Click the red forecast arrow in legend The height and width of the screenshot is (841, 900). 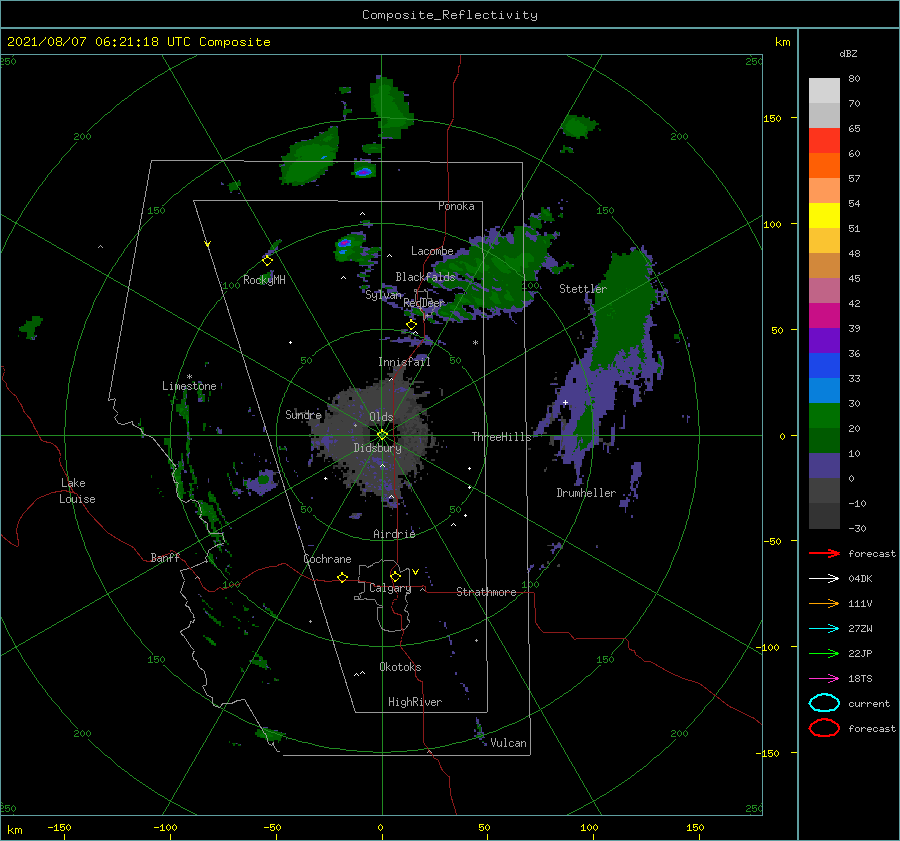click(x=824, y=553)
